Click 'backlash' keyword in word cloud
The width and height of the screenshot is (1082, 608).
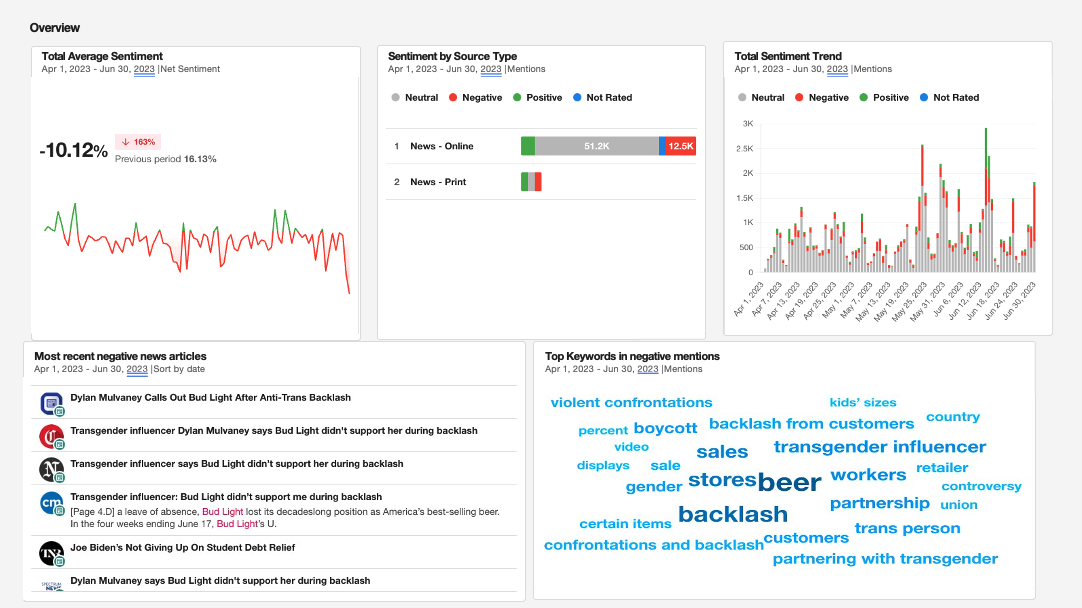(733, 514)
